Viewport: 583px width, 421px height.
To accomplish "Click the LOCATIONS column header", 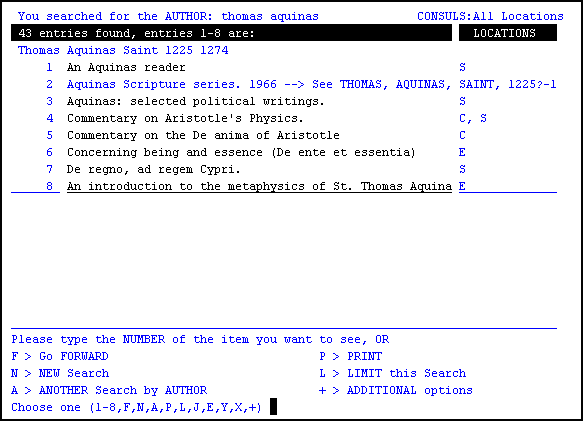I will click(x=508, y=33).
